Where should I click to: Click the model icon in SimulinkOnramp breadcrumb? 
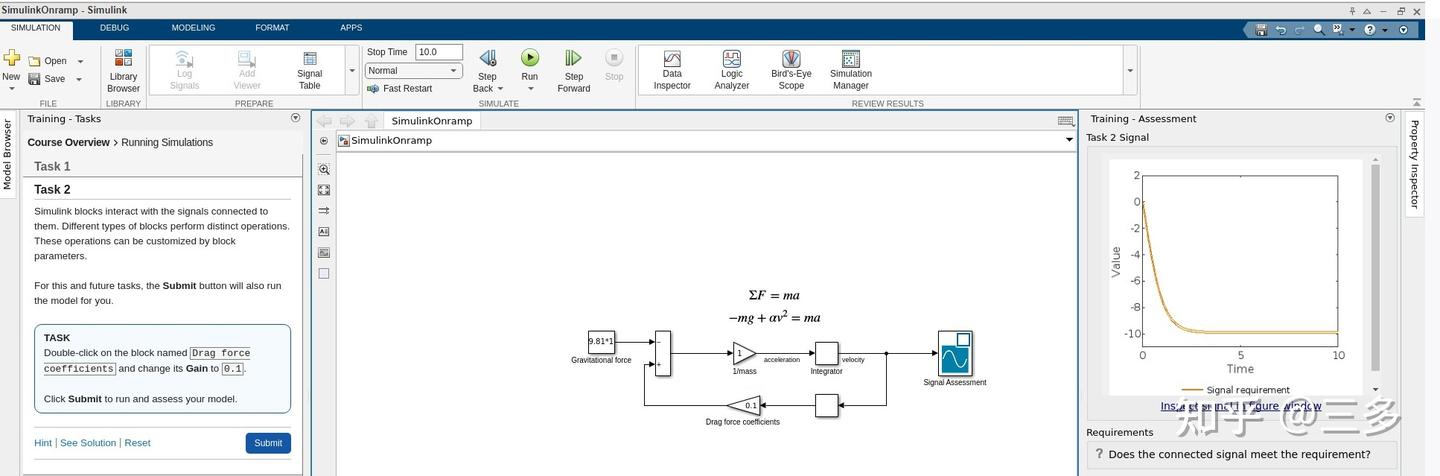tap(344, 141)
